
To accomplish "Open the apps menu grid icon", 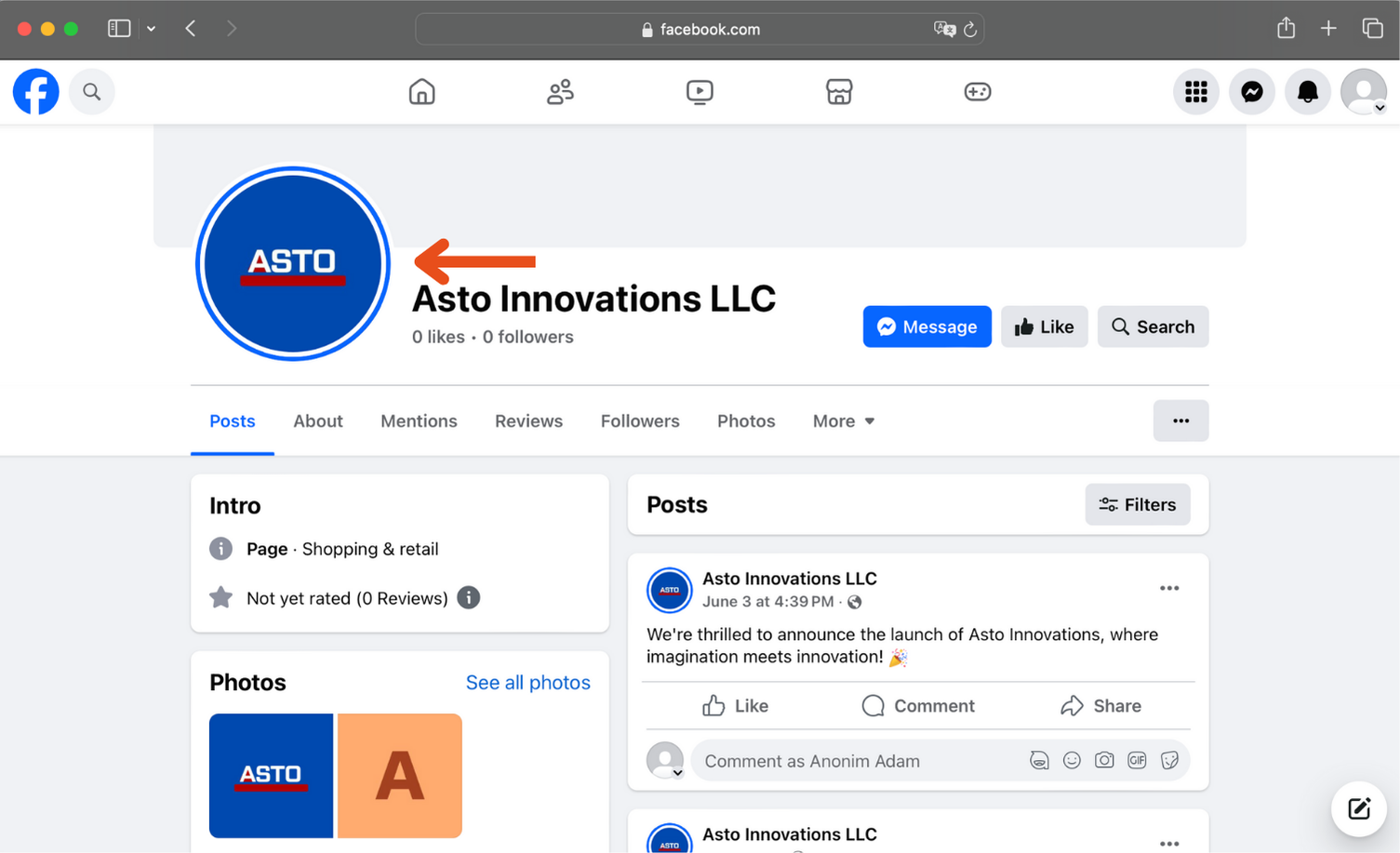I will tap(1196, 91).
